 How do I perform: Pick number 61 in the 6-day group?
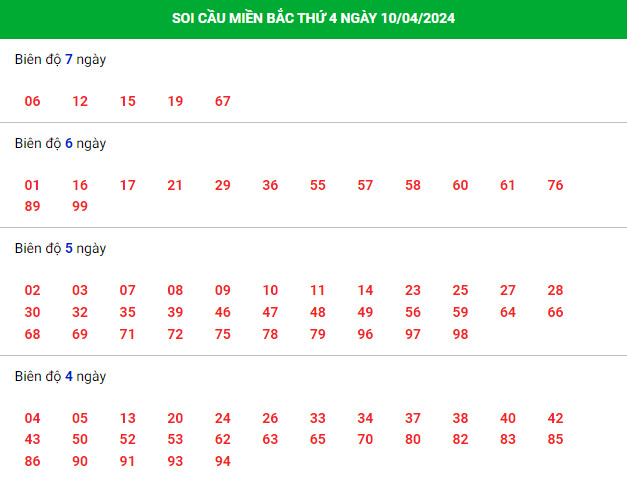coord(508,185)
